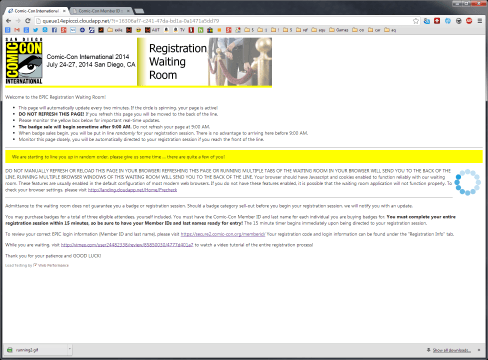The width and height of the screenshot is (488, 360).
Task: Click the Registration Waiting Room banner image
Action: [x=205, y=62]
